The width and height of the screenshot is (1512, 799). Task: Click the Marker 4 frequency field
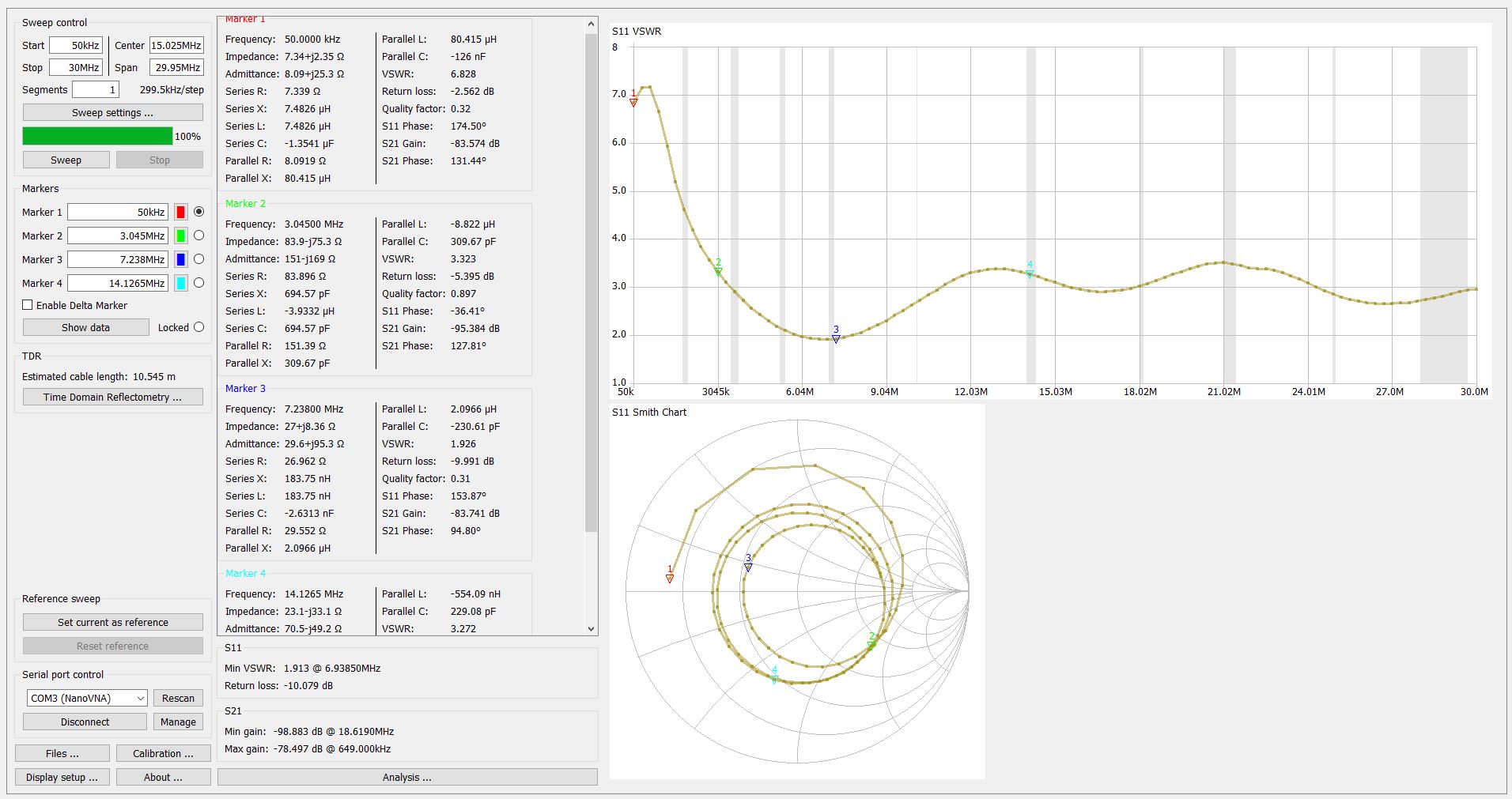[x=118, y=283]
